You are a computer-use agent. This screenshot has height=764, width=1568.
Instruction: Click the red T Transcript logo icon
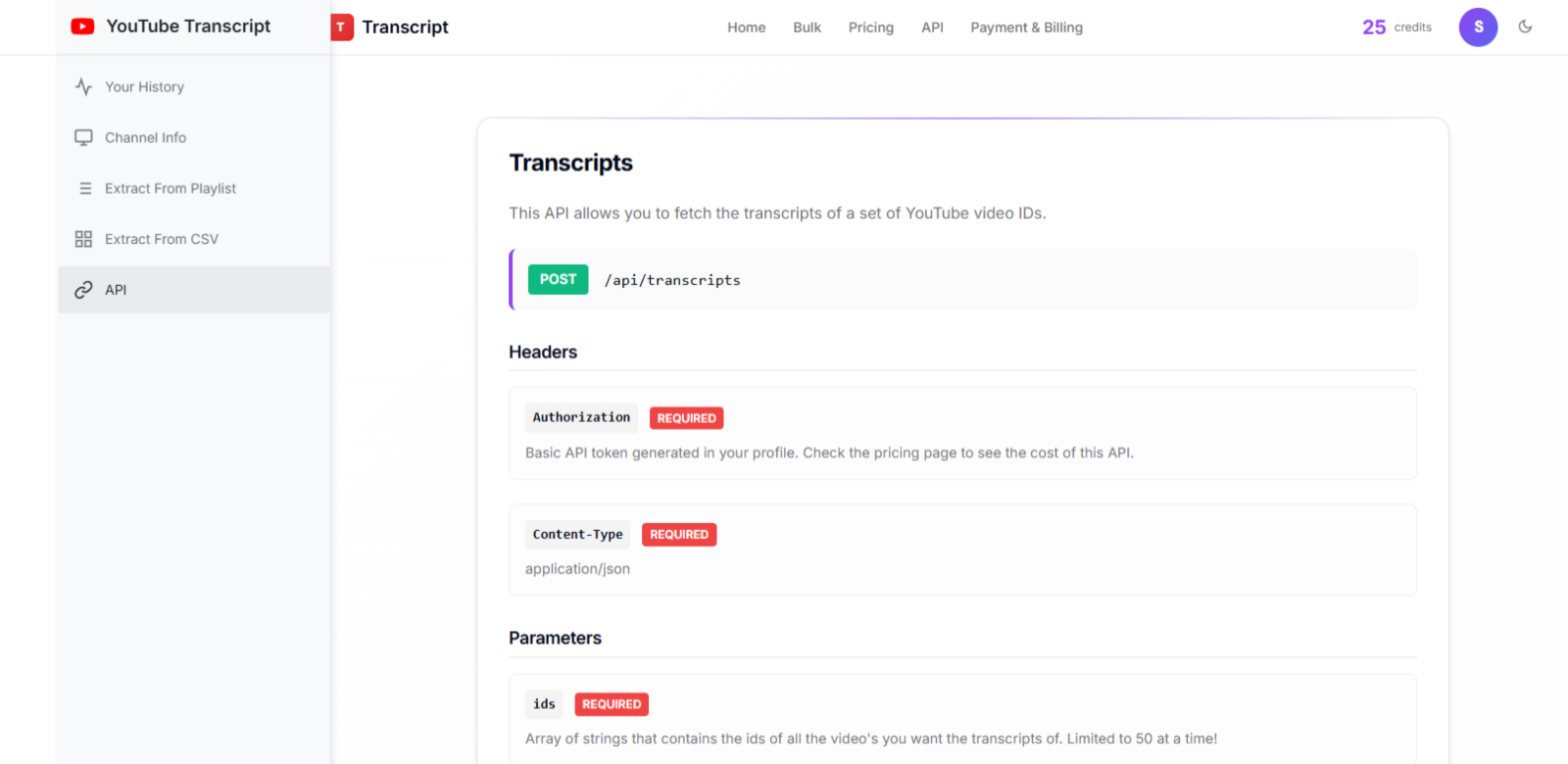pyautogui.click(x=341, y=27)
